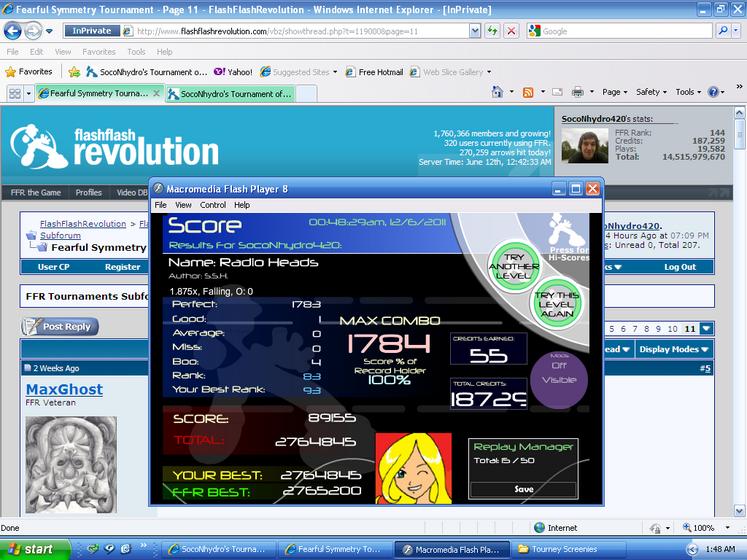Open the Page dropdown menu

pos(615,92)
